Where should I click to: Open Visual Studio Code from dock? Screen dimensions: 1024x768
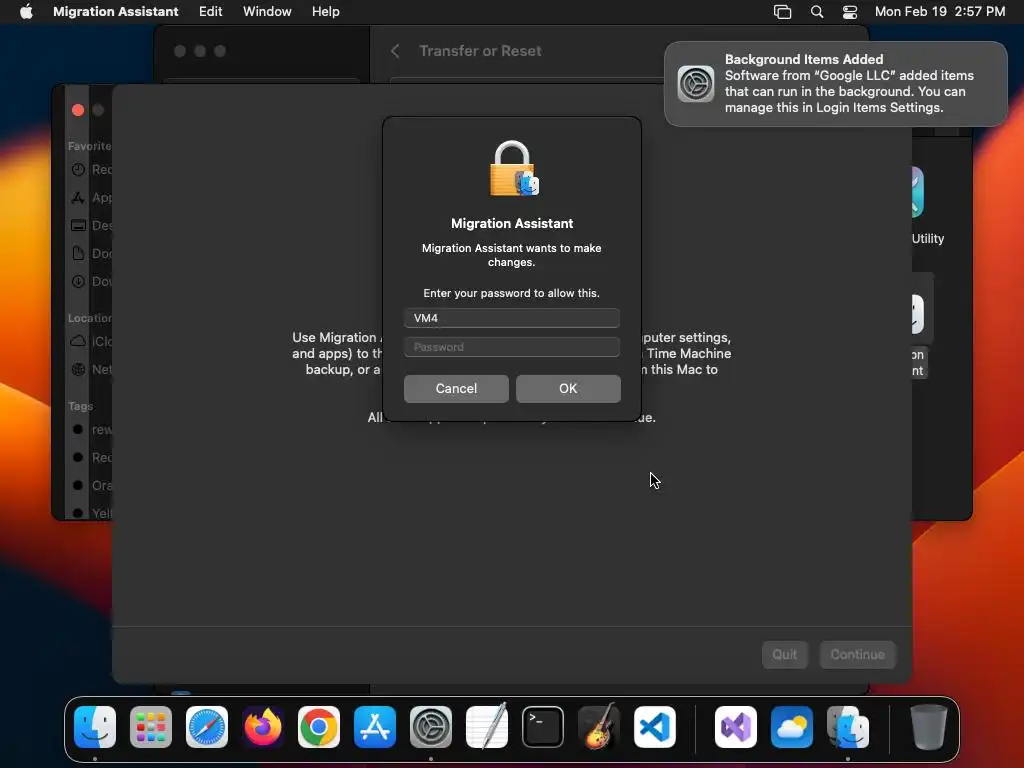[x=655, y=727]
